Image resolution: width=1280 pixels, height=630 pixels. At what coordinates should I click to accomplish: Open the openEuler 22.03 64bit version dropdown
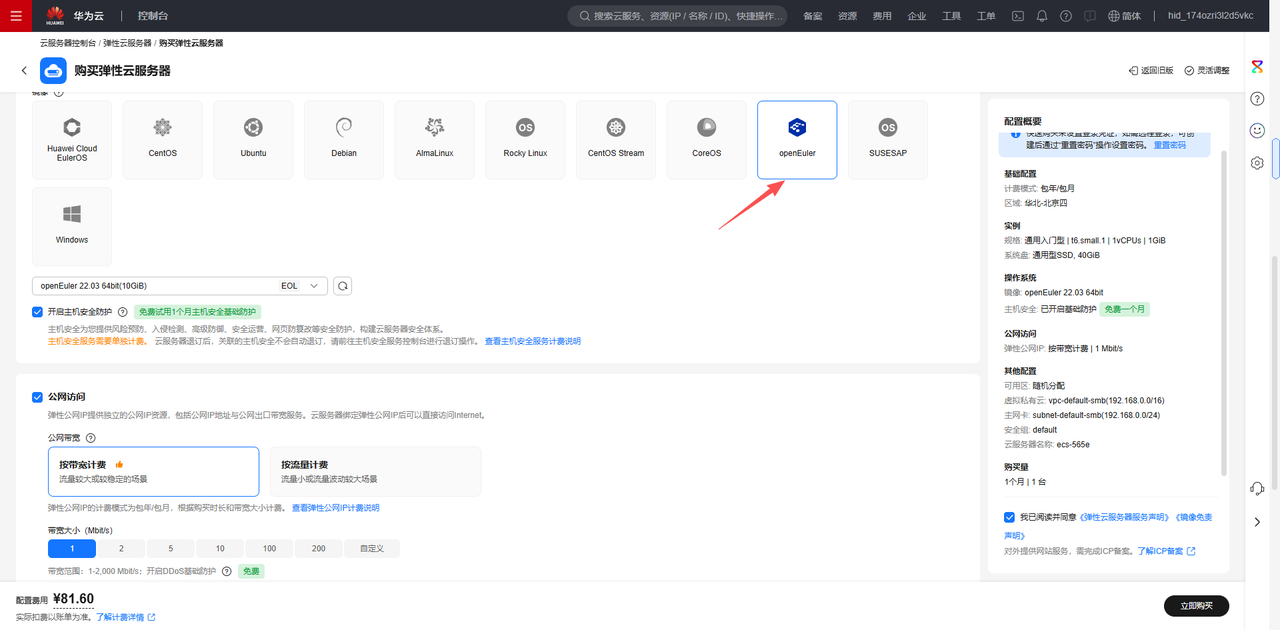[x=180, y=286]
